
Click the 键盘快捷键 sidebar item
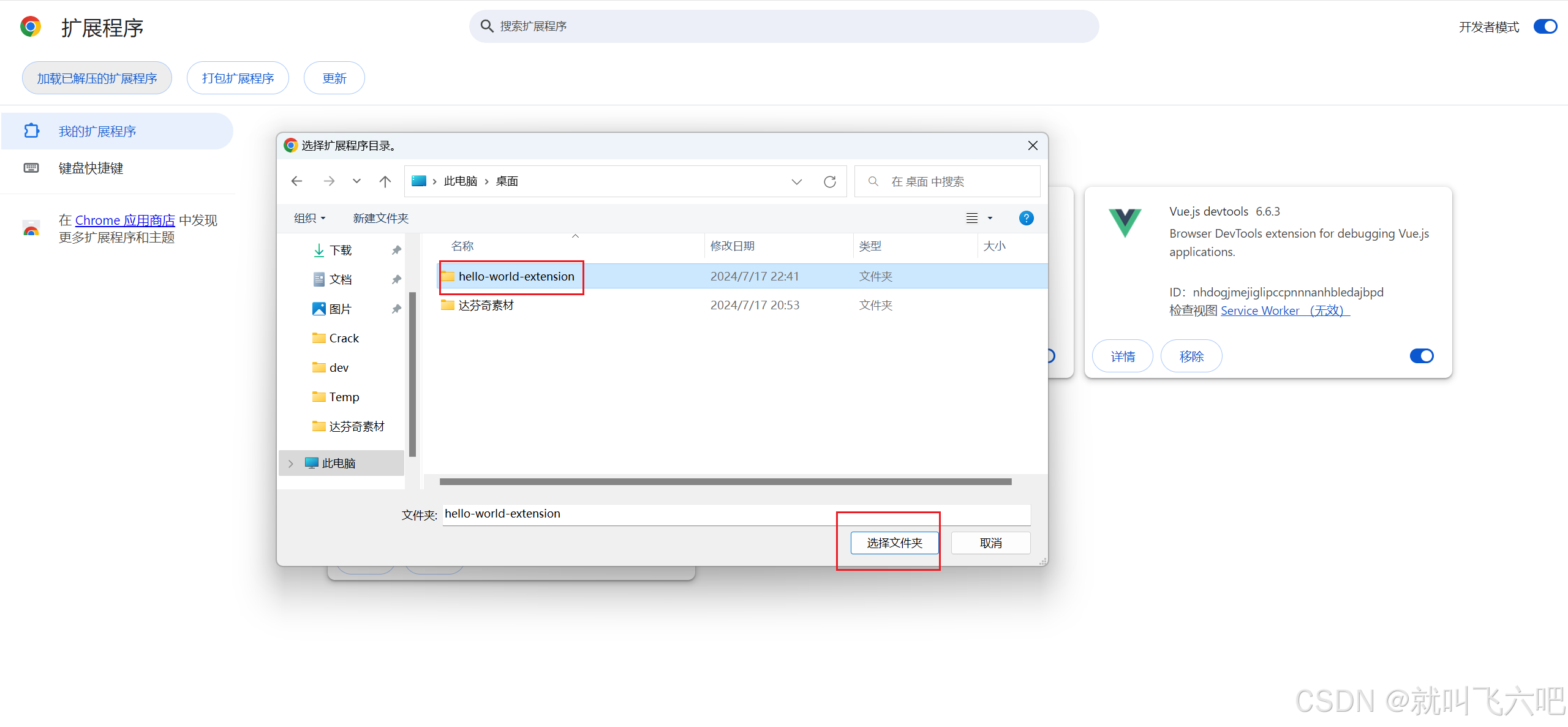(91, 168)
